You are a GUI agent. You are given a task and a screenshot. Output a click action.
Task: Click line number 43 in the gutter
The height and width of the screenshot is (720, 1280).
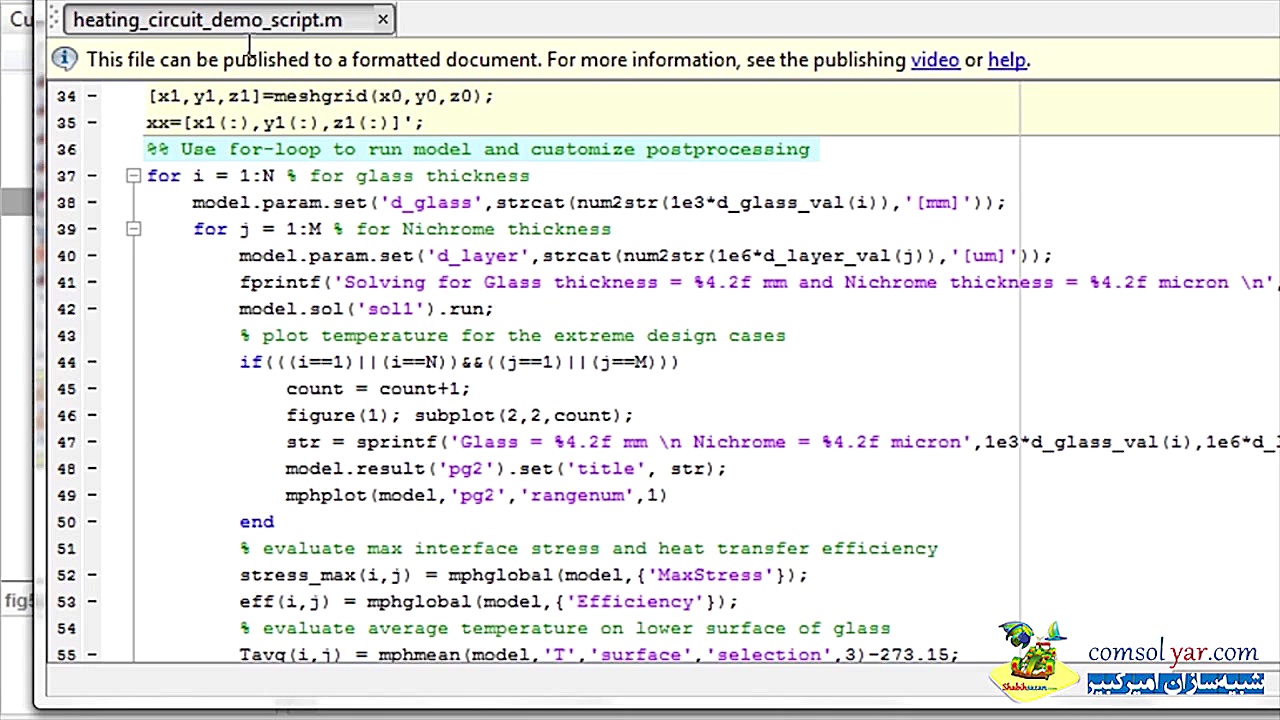pos(66,336)
